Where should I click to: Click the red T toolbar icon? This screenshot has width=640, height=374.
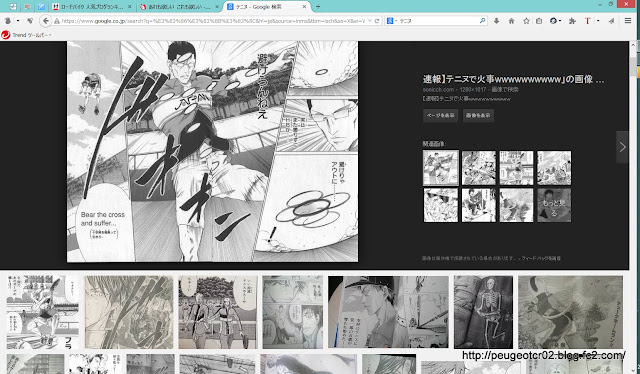tap(587, 21)
